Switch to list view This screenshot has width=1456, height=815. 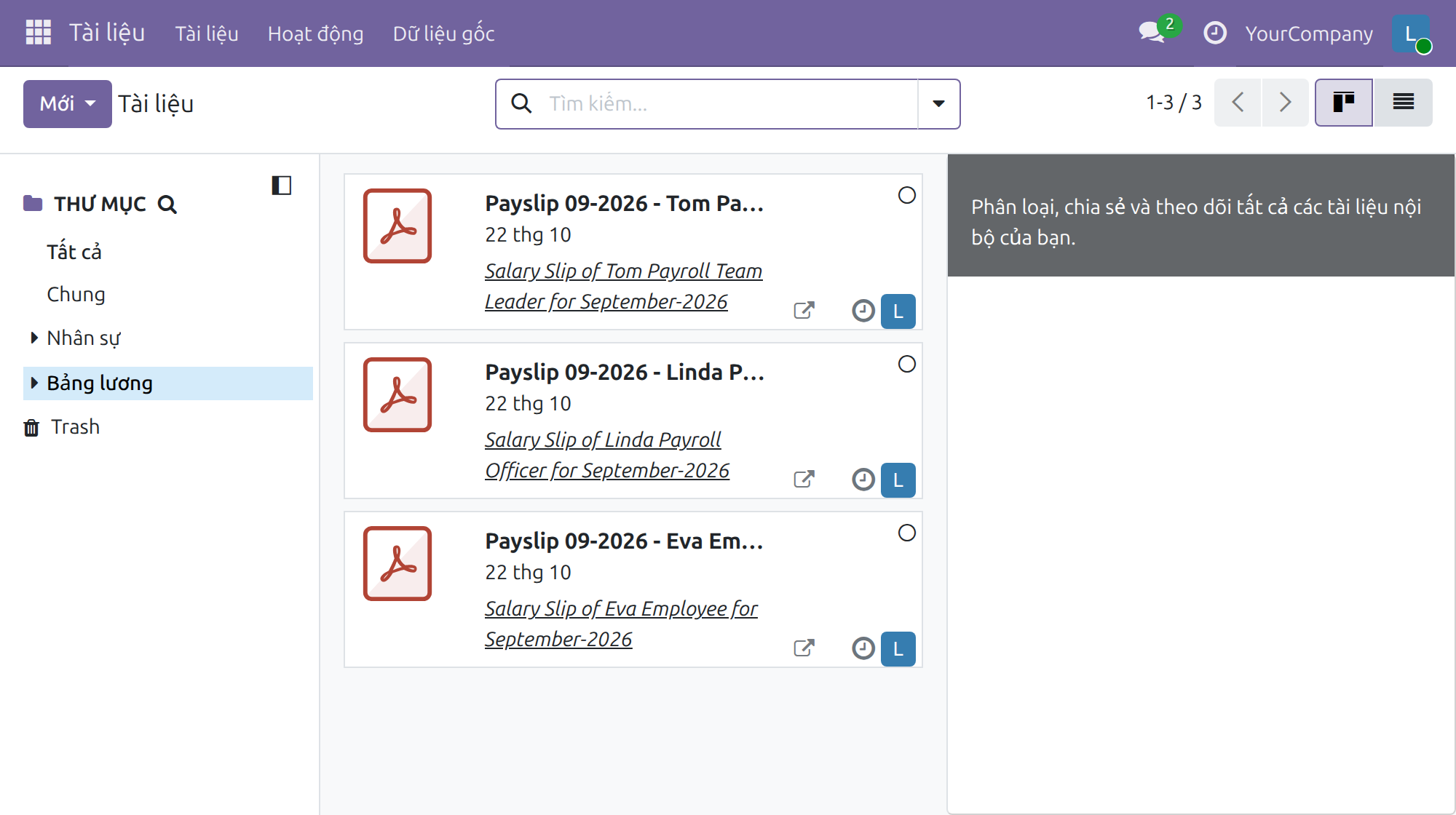click(1403, 103)
